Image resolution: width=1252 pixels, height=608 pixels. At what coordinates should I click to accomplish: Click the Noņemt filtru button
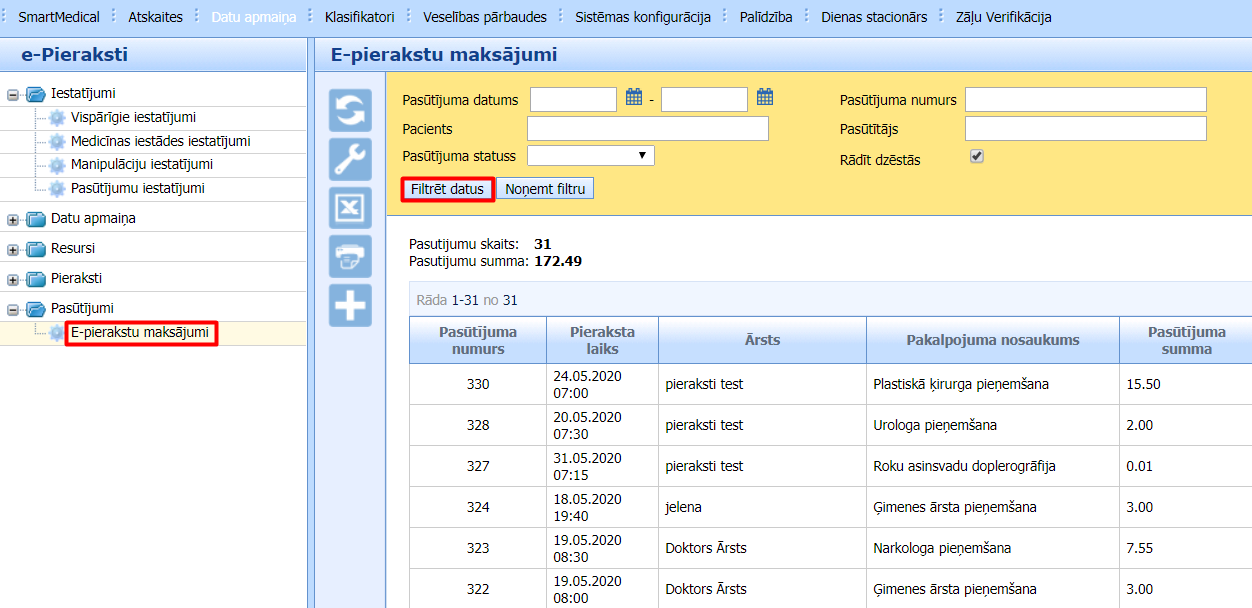tap(545, 189)
